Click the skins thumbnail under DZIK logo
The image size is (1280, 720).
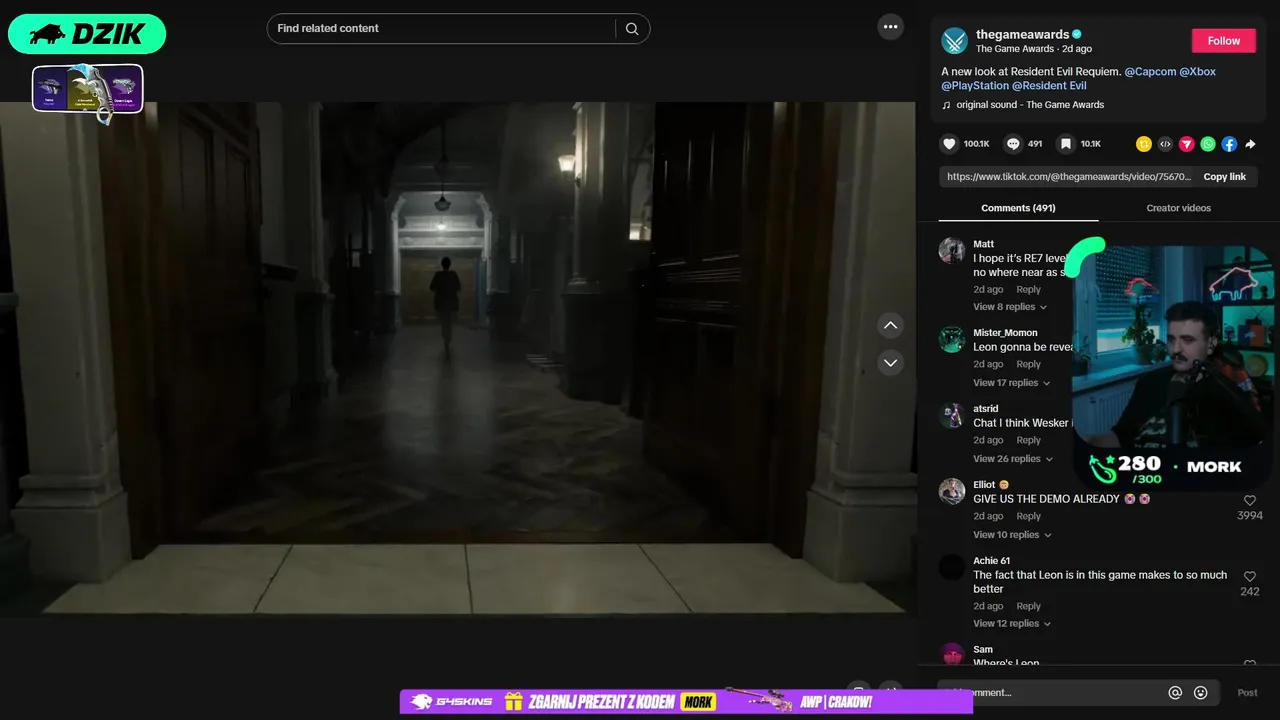(x=88, y=90)
